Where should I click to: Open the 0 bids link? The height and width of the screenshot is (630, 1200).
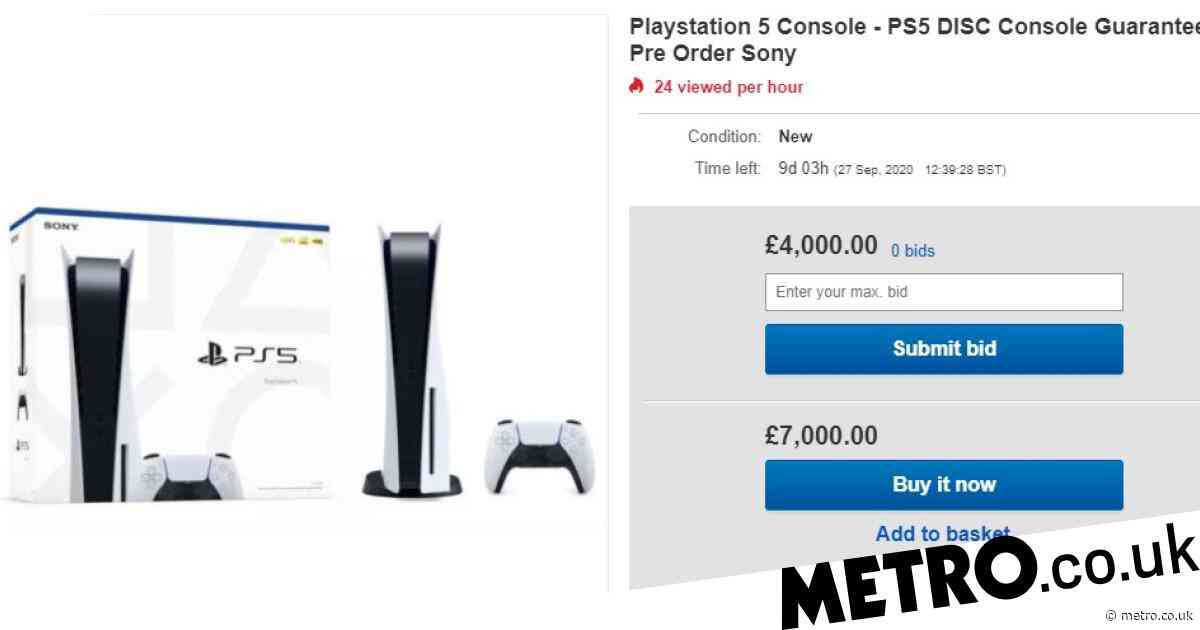[913, 251]
